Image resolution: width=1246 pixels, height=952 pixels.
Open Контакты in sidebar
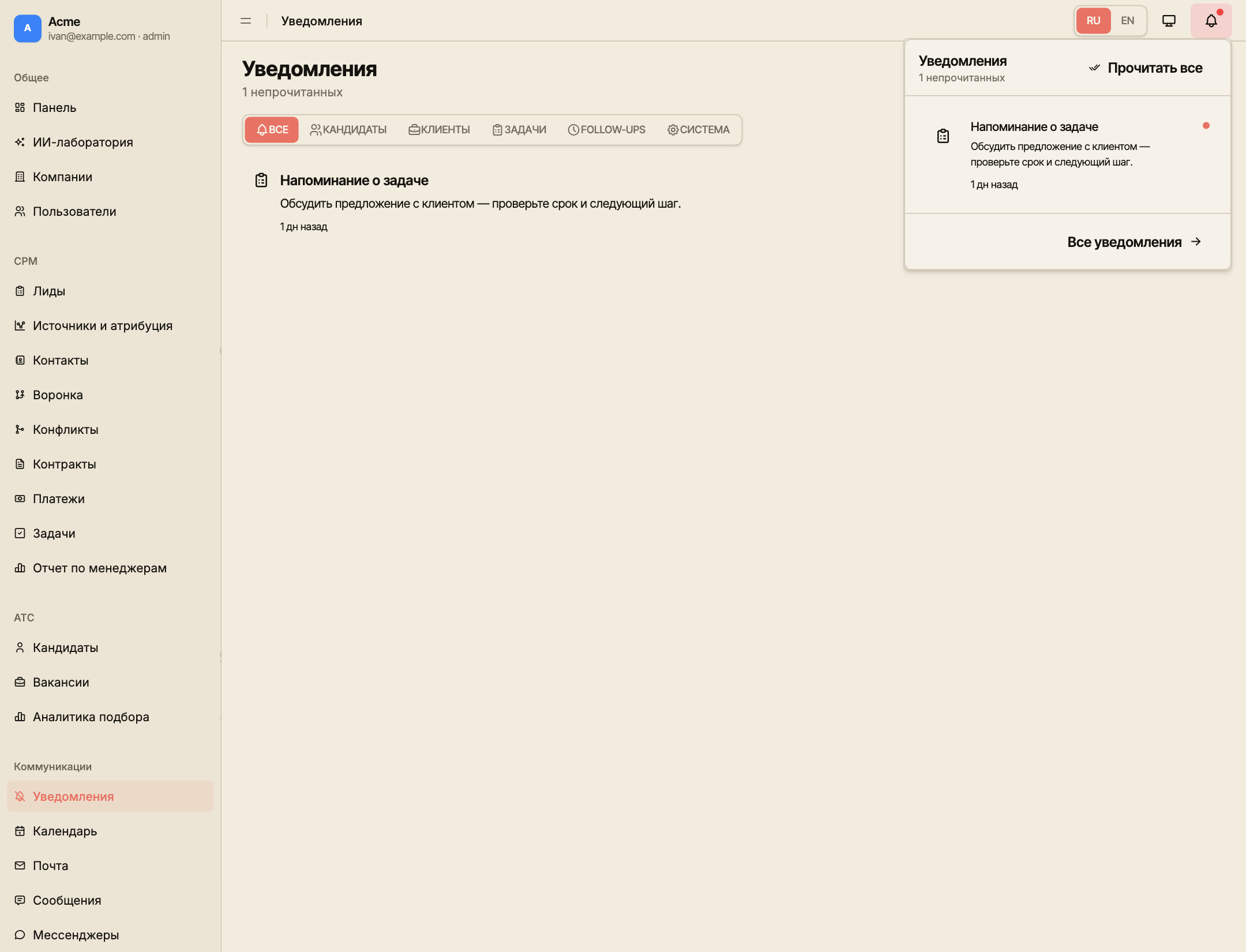pos(110,360)
